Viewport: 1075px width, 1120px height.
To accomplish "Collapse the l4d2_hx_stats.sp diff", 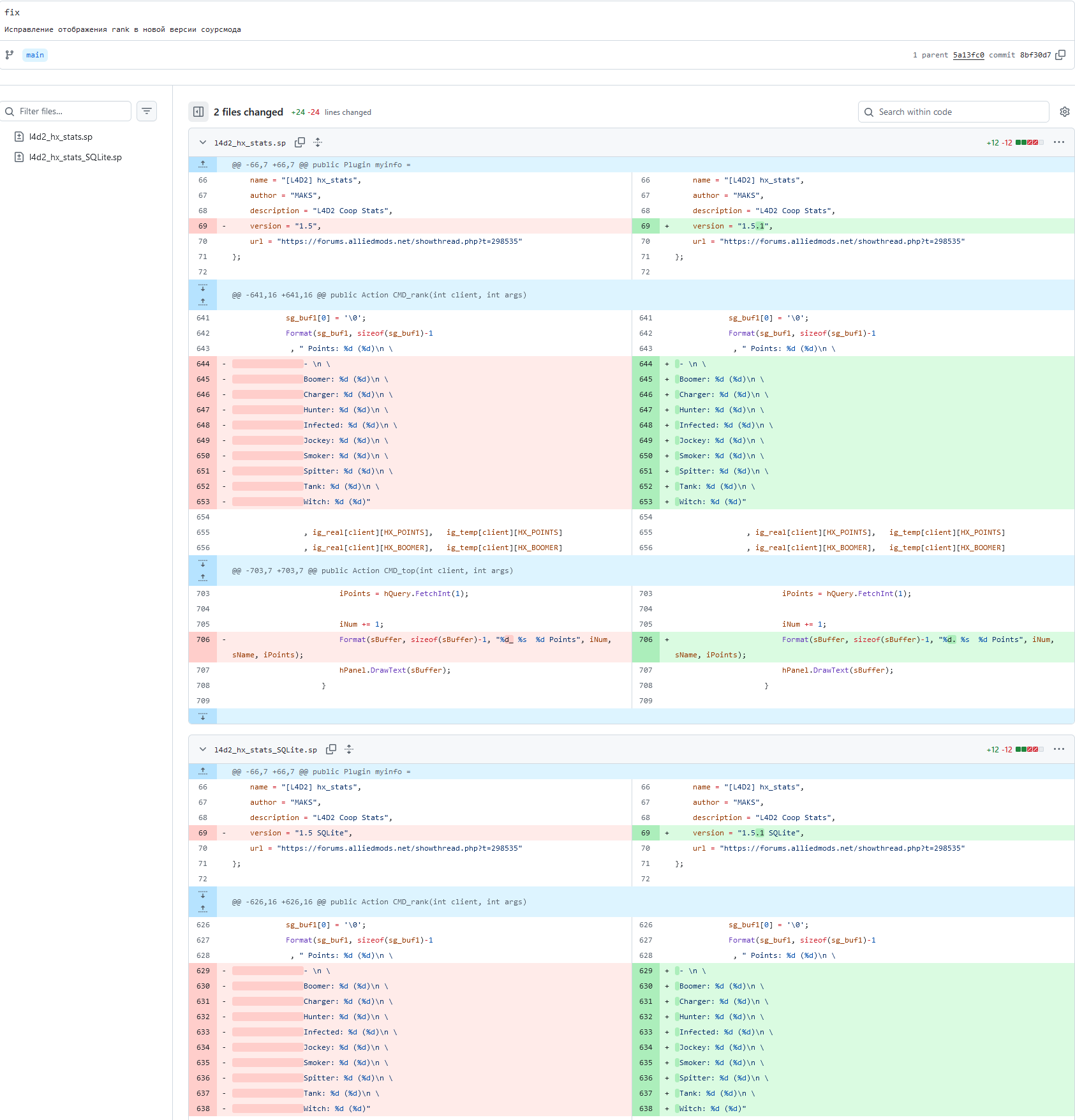I will coord(203,142).
